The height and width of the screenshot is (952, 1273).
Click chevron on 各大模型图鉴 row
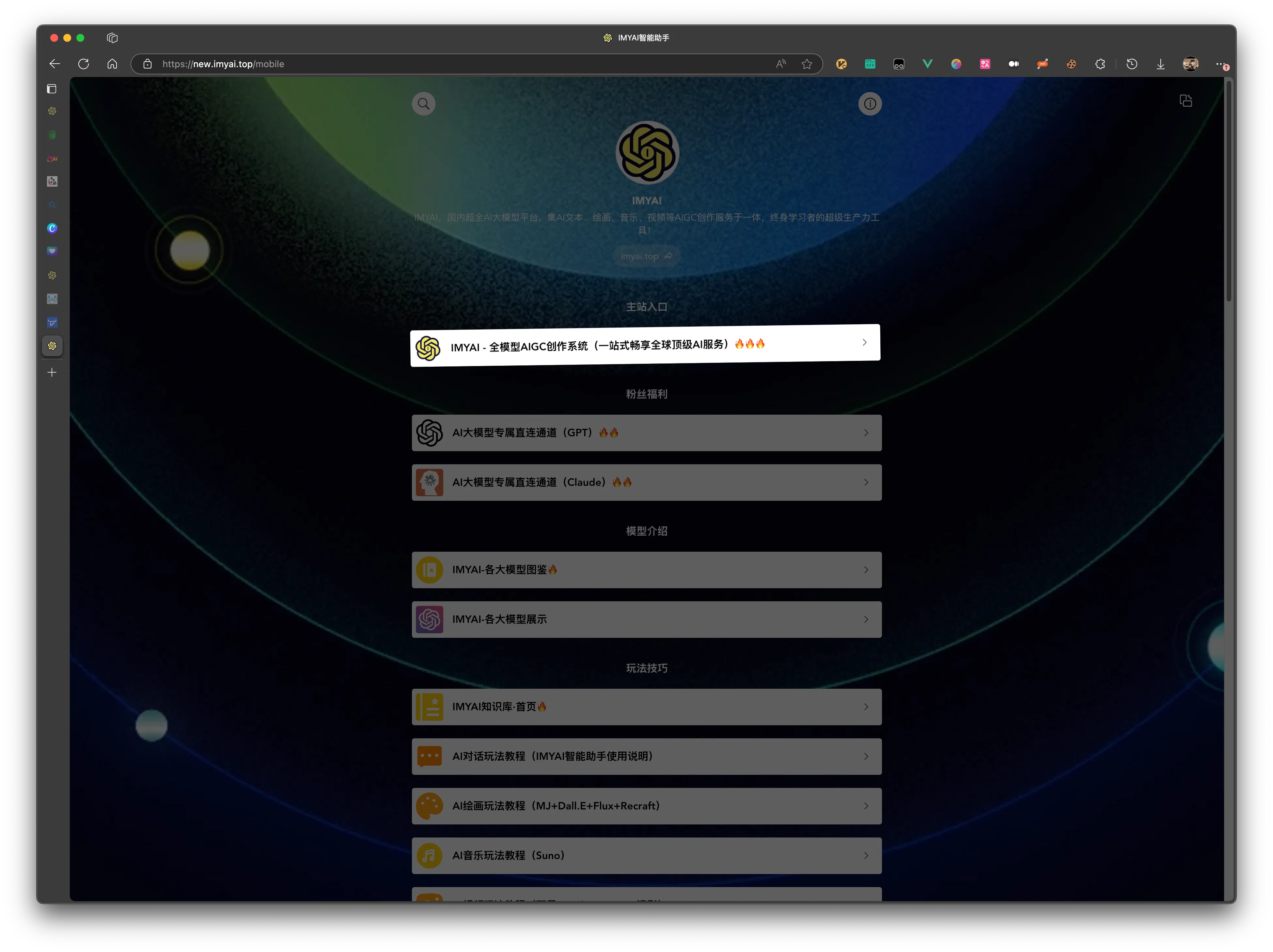pos(866,570)
